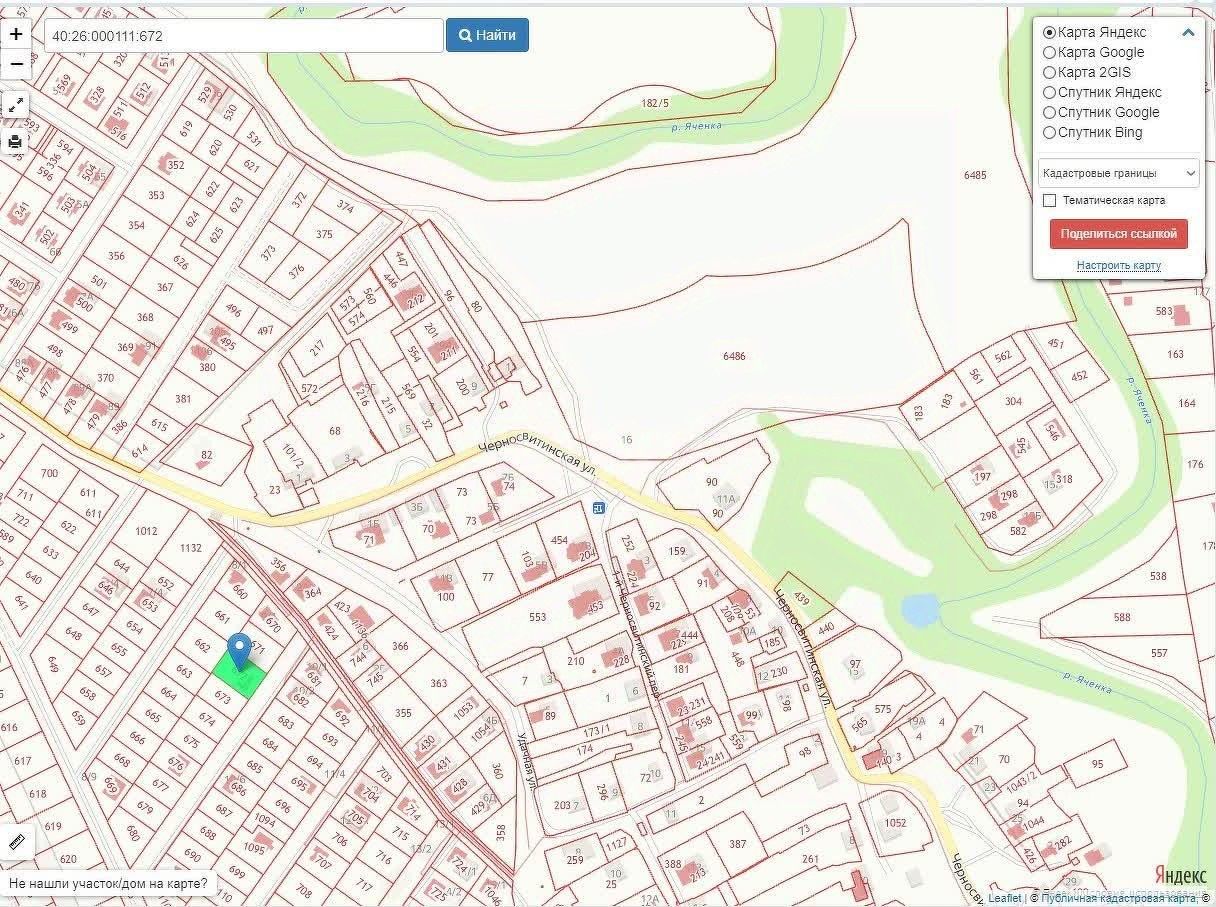1216x907 pixels.
Task: Click the blue location marker pin
Action: (x=239, y=651)
